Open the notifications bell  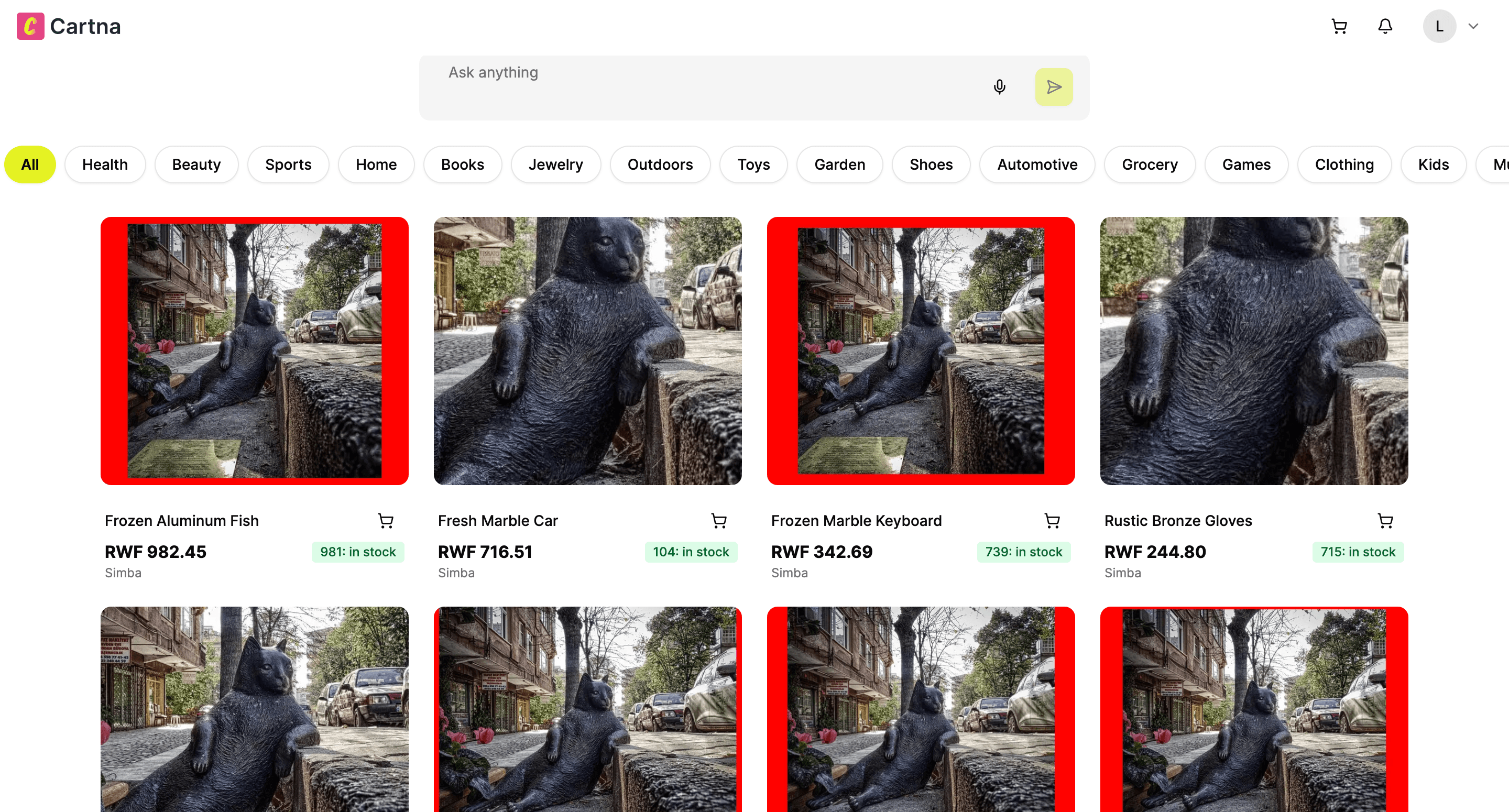click(x=1385, y=26)
